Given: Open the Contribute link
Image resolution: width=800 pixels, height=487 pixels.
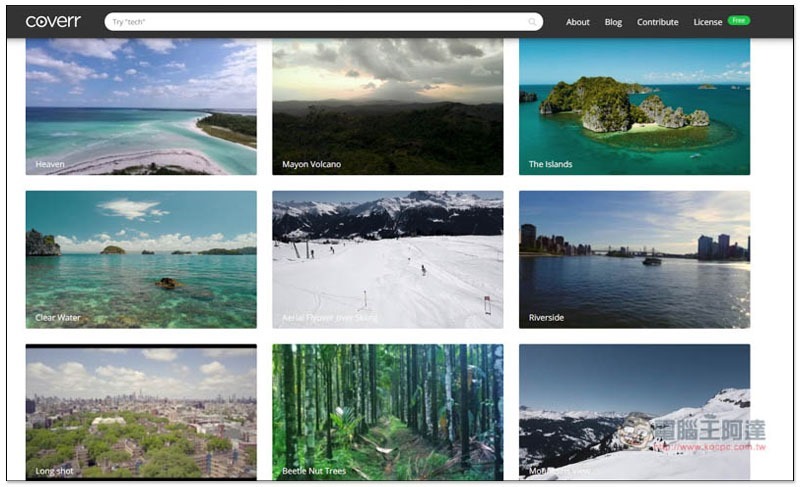Looking at the screenshot, I should 657,22.
